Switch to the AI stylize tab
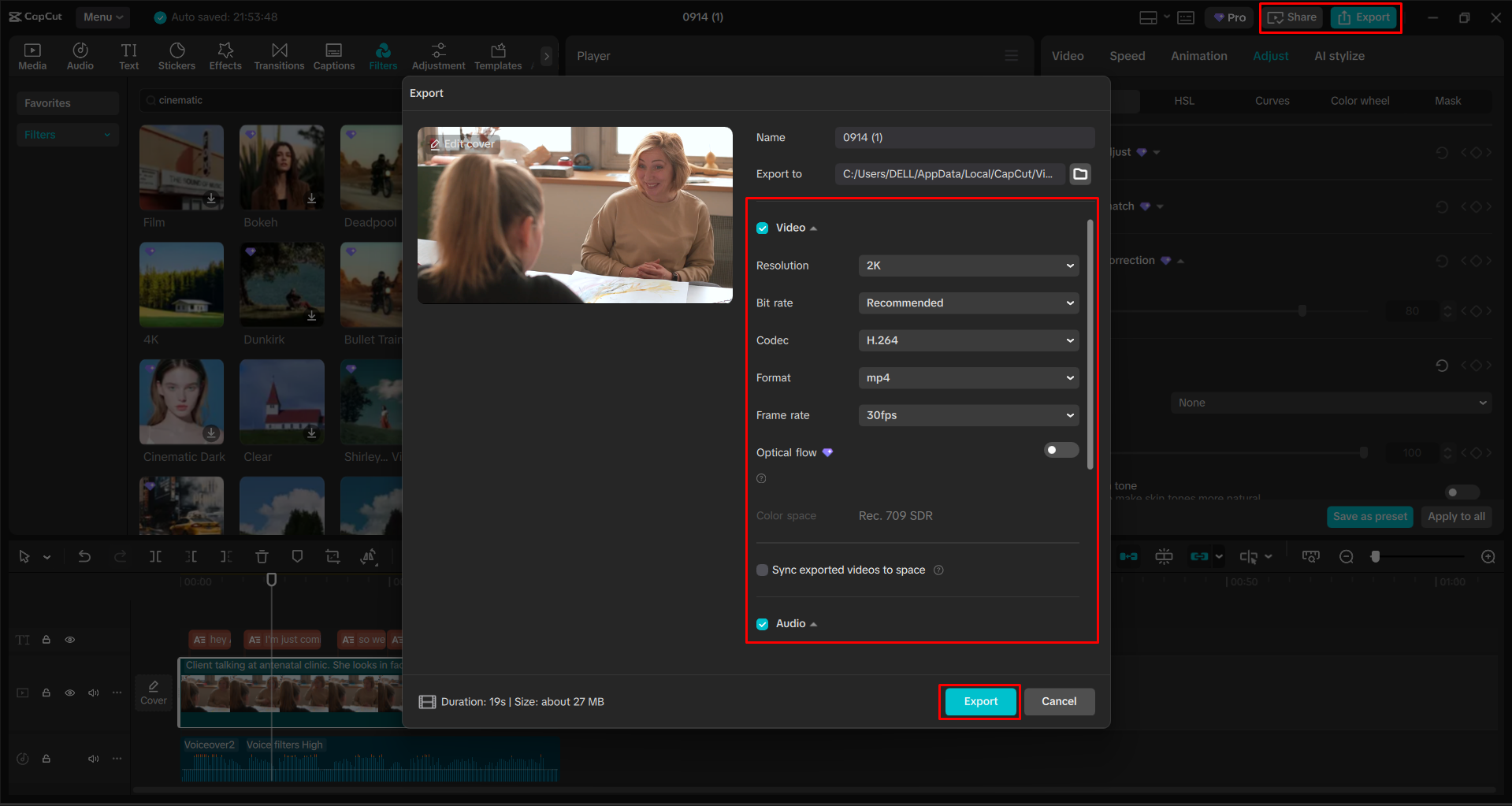 pyautogui.click(x=1339, y=55)
